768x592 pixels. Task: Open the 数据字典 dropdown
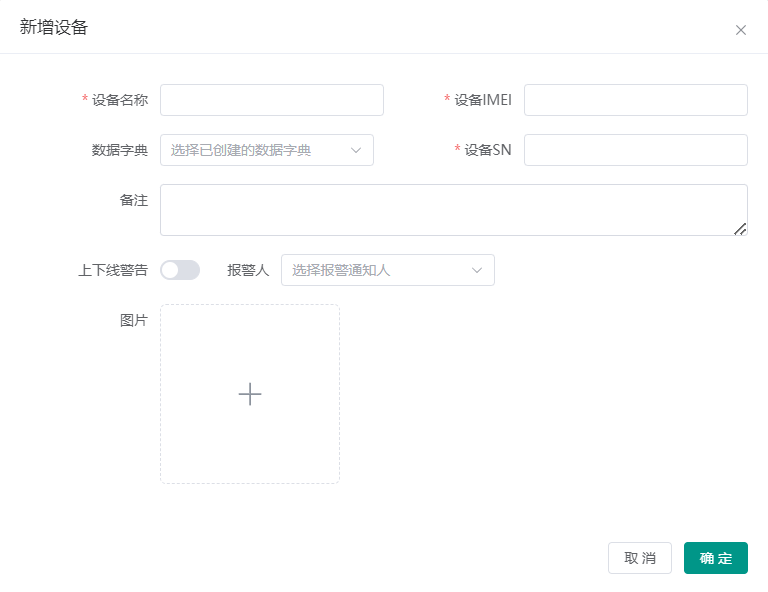pyautogui.click(x=267, y=150)
